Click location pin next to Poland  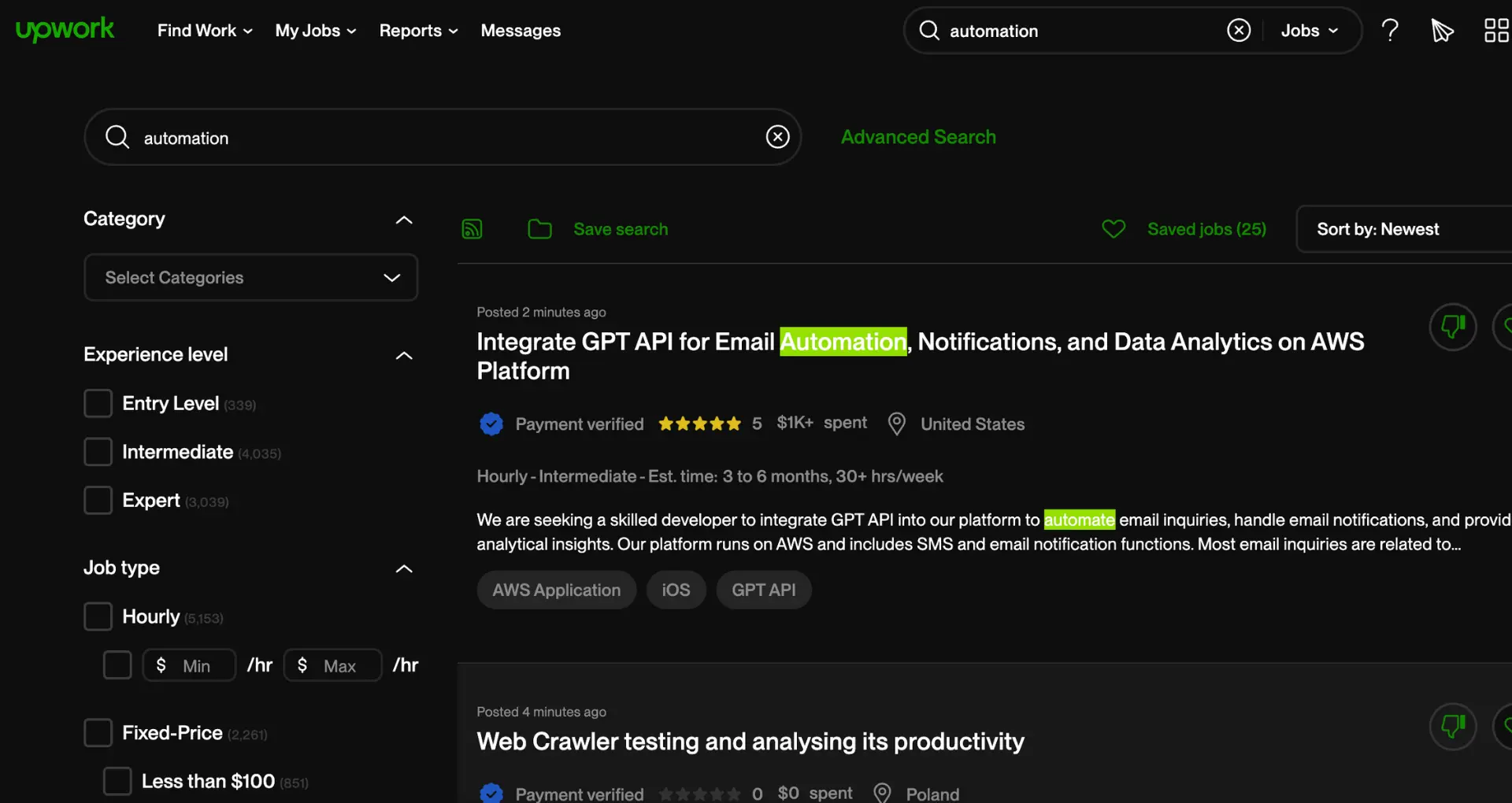(x=882, y=793)
